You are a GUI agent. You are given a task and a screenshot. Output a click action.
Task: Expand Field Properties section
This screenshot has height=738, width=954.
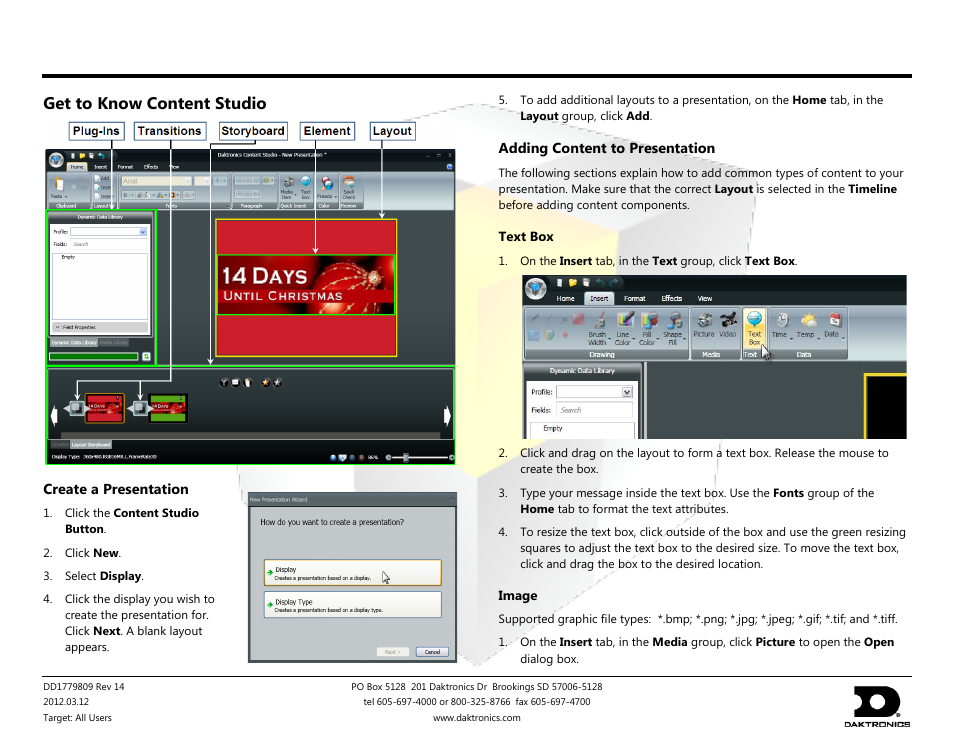[57, 327]
